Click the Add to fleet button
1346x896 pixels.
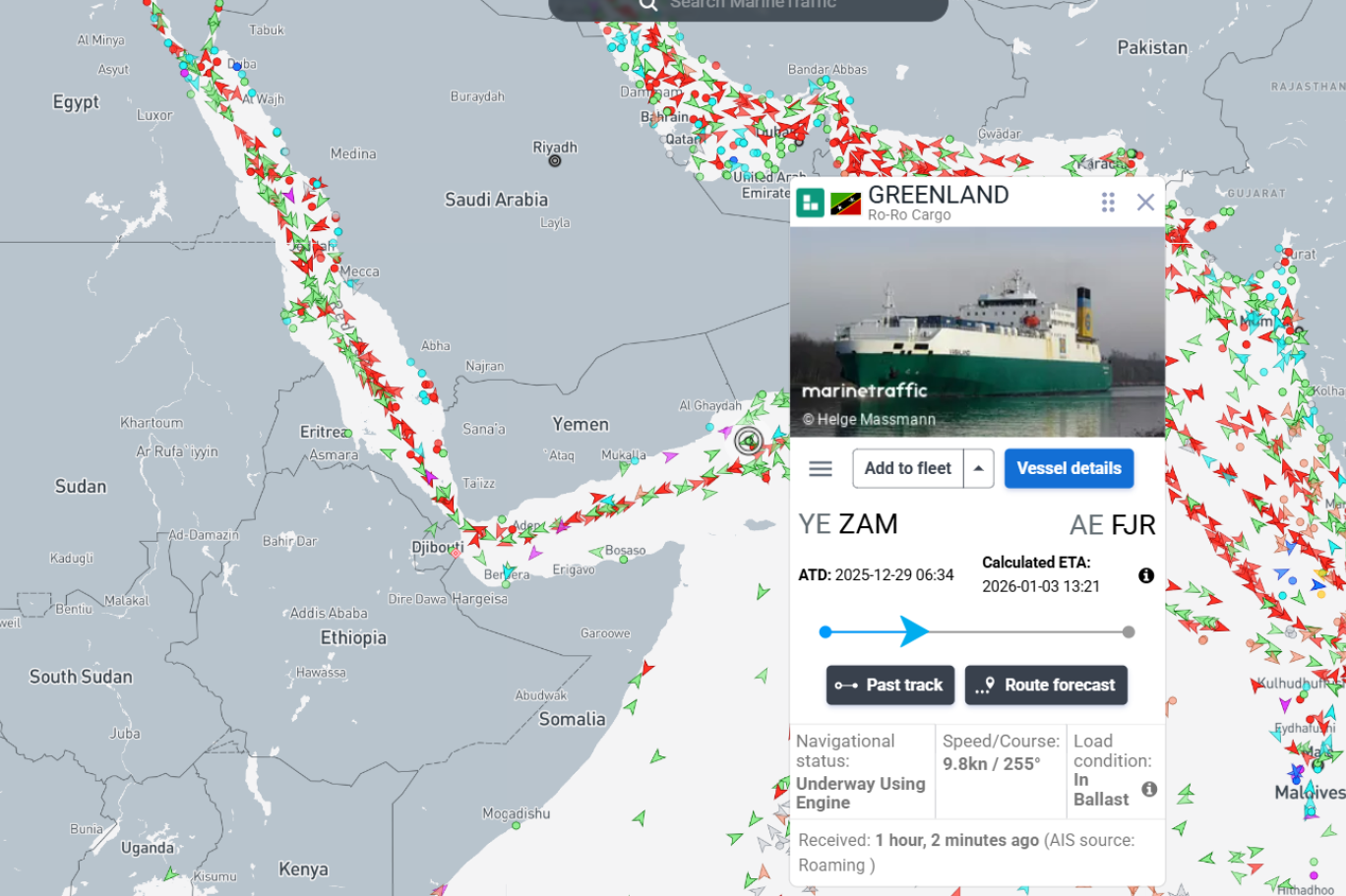pyautogui.click(x=908, y=469)
